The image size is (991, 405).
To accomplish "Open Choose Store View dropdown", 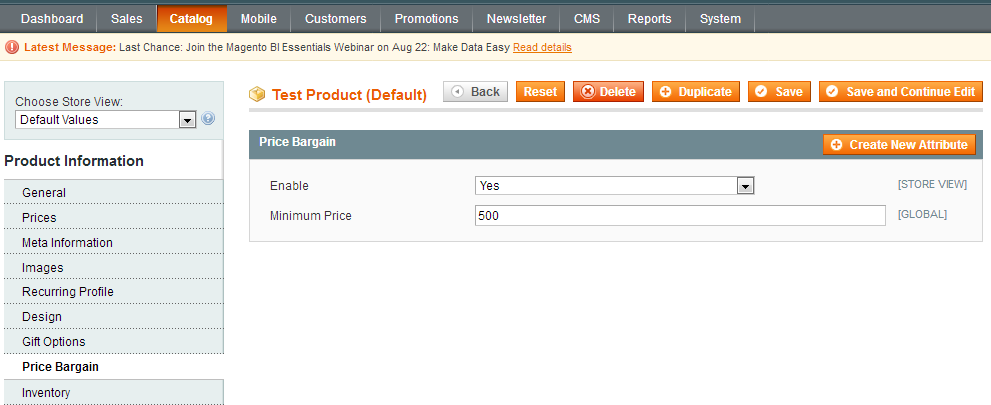I will (x=105, y=120).
